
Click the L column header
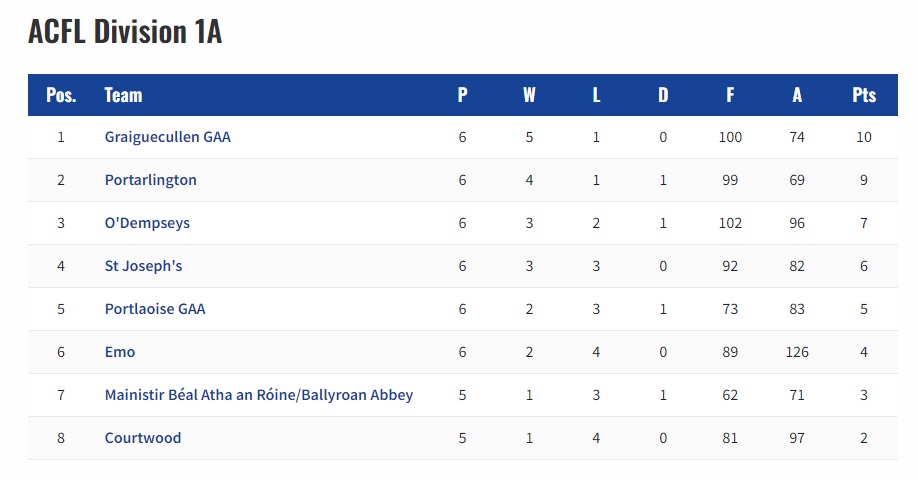click(596, 95)
